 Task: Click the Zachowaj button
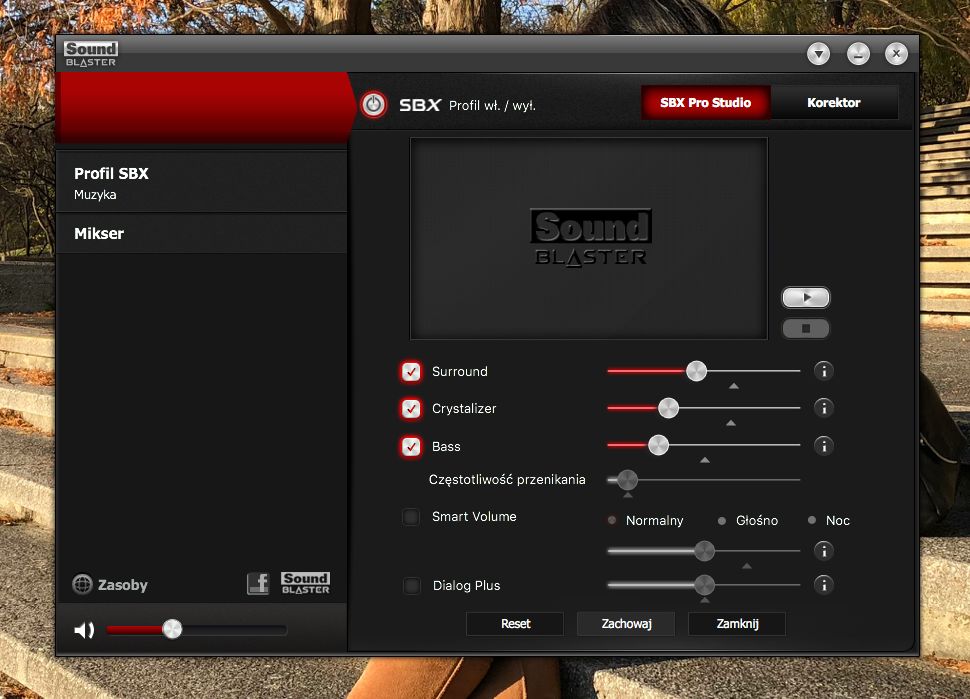[626, 624]
